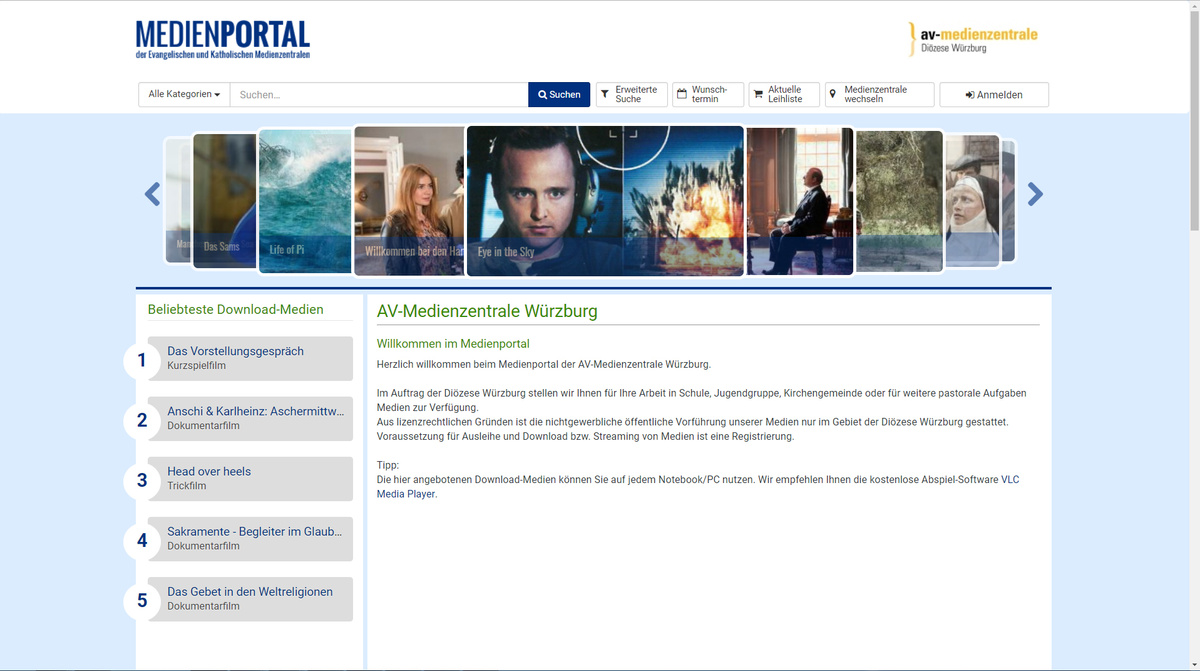Open the Das Sams cover
The image size is (1200, 671).
[224, 200]
